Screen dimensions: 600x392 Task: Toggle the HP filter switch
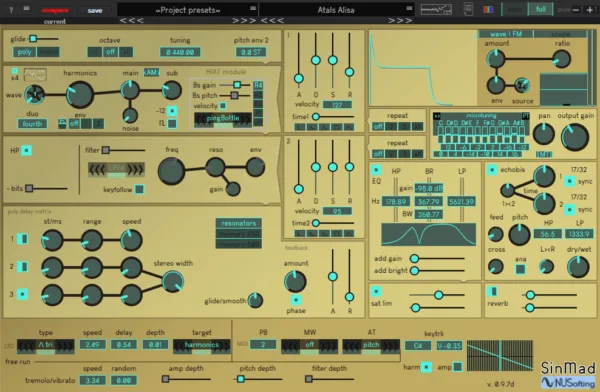click(26, 150)
